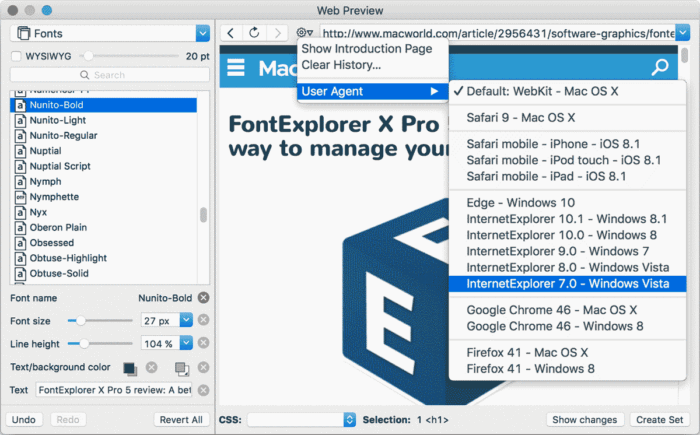Screen dimensions: 700x435
Task: Select InternetExplorer 10.1 - Windows 8.1
Action: [x=567, y=219]
